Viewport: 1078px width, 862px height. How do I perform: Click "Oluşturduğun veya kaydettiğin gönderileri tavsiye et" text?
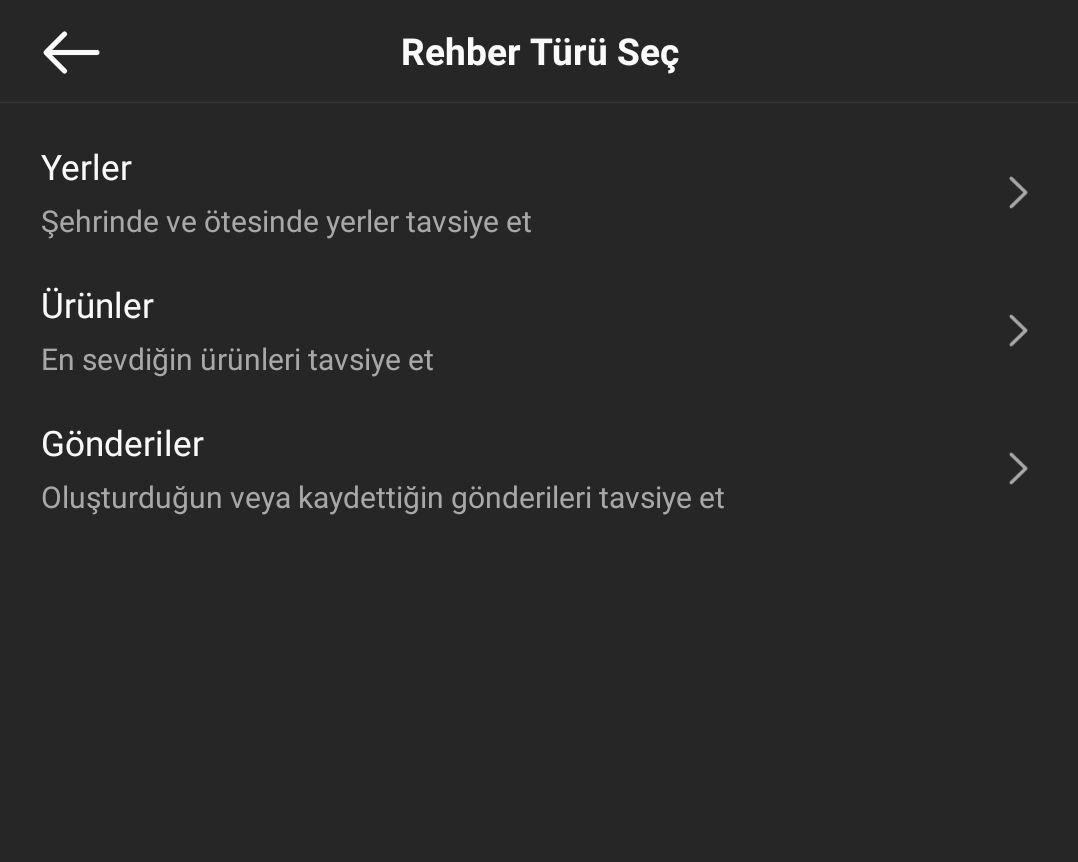tap(382, 498)
